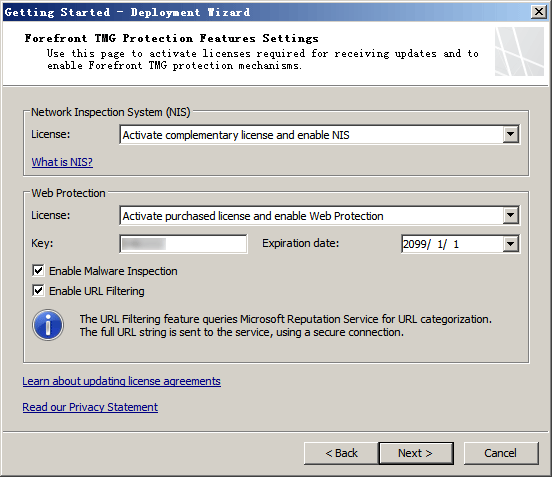
Task: Click the blue information icon
Action: coord(48,325)
